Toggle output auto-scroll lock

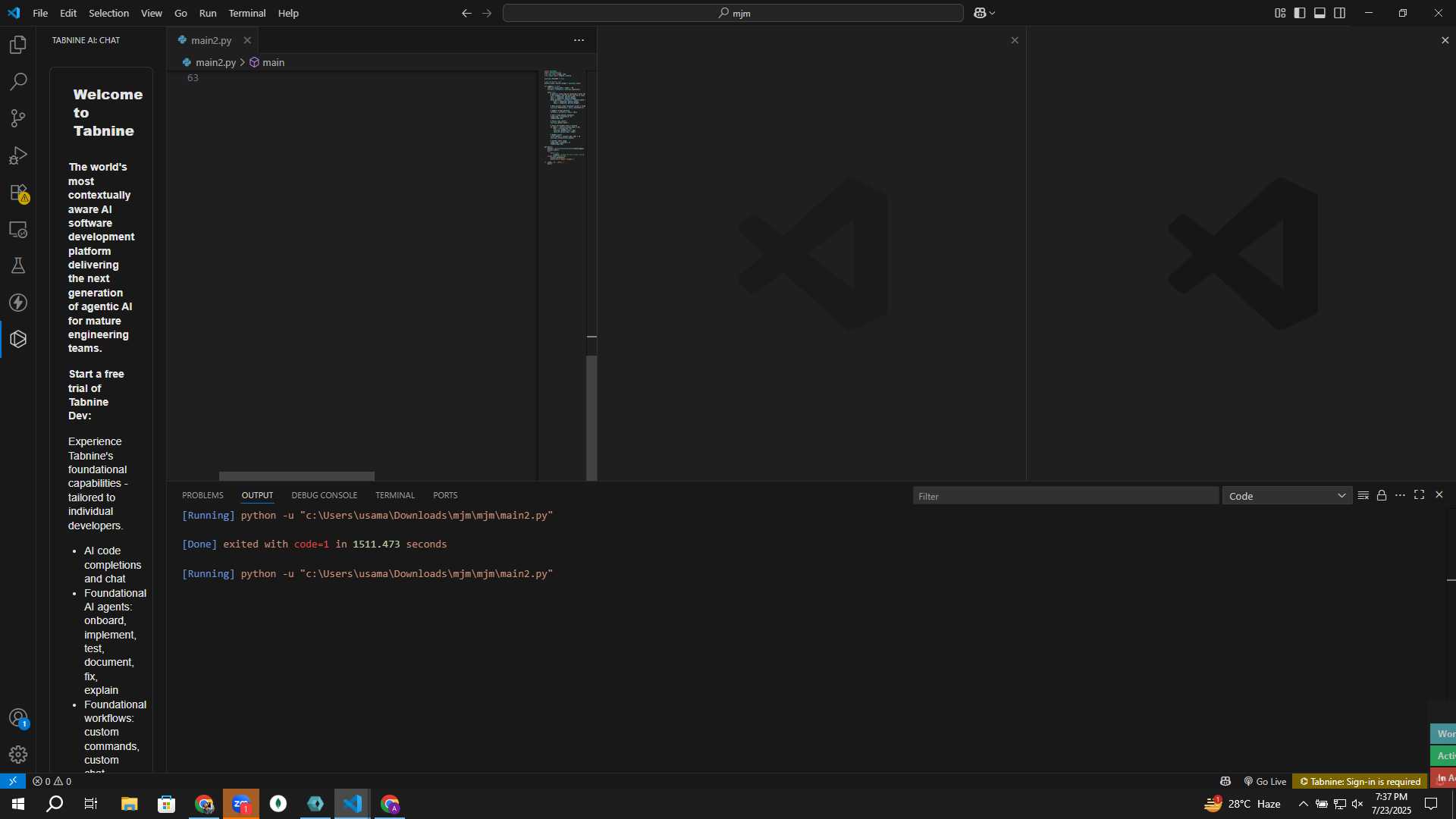tap(1382, 495)
